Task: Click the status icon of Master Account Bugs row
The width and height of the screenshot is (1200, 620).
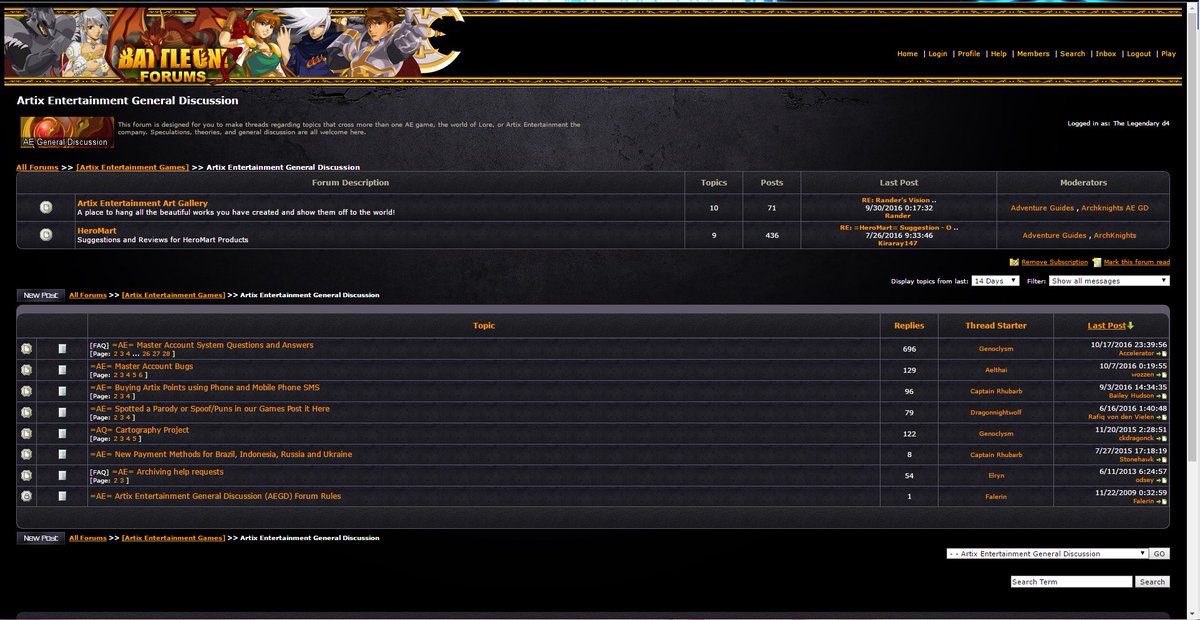Action: (x=26, y=370)
